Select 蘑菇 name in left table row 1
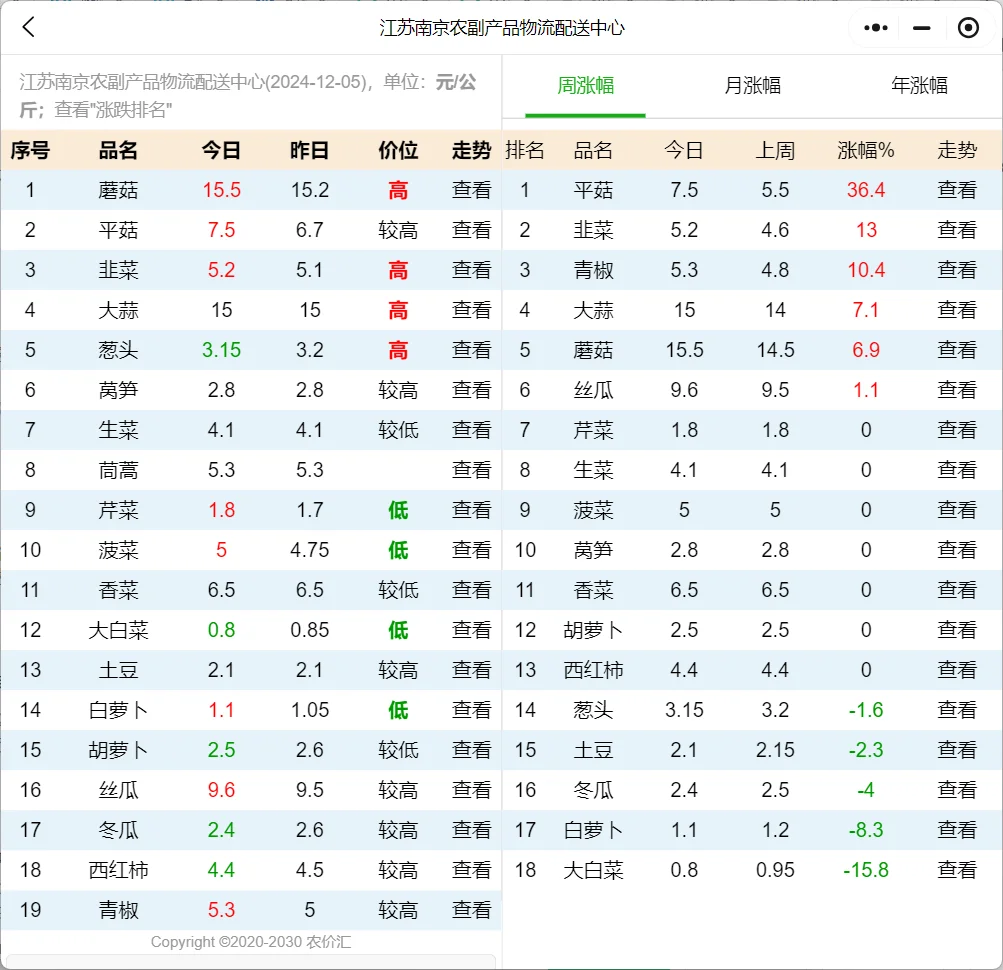This screenshot has height=970, width=1003. [x=118, y=190]
